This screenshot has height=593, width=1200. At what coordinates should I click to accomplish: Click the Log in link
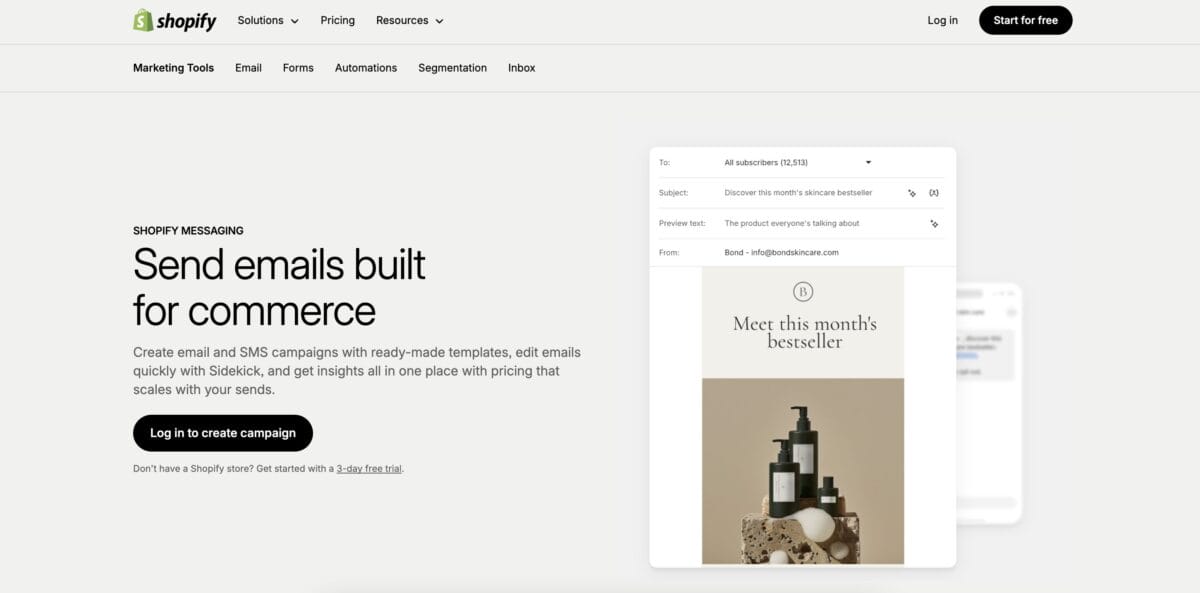(x=941, y=19)
